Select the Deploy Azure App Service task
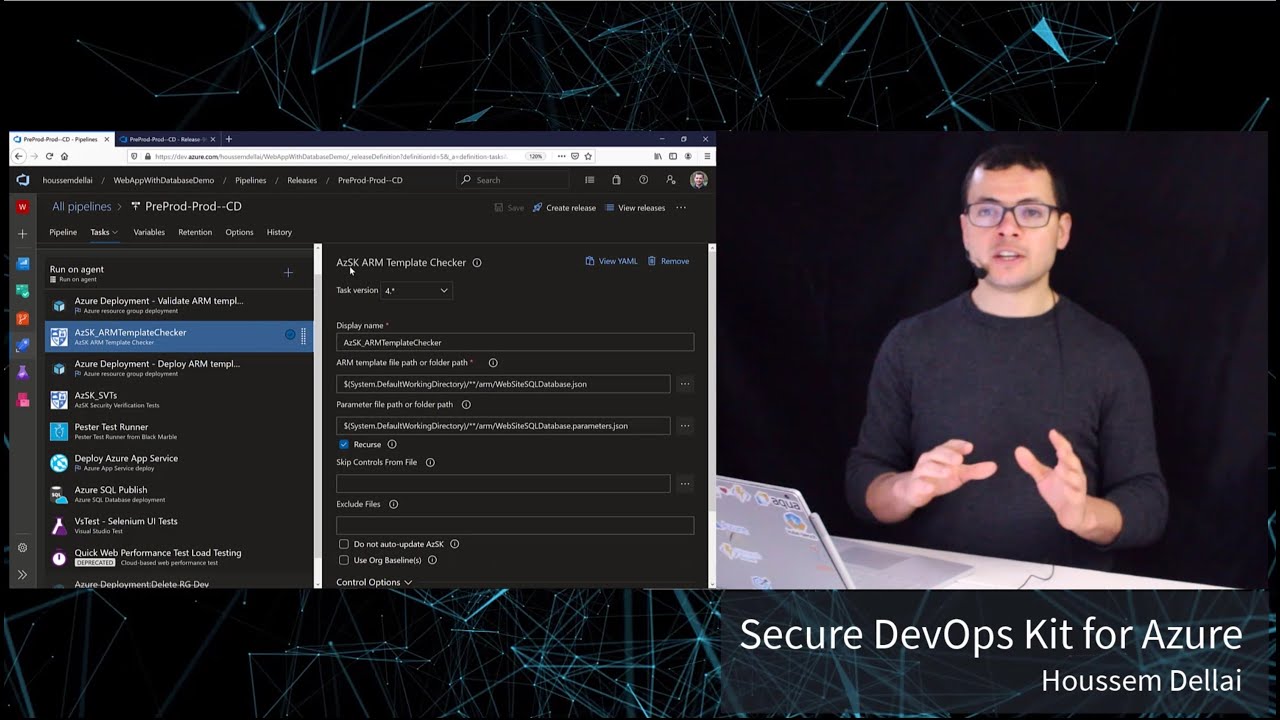This screenshot has width=1280, height=720. 180,462
